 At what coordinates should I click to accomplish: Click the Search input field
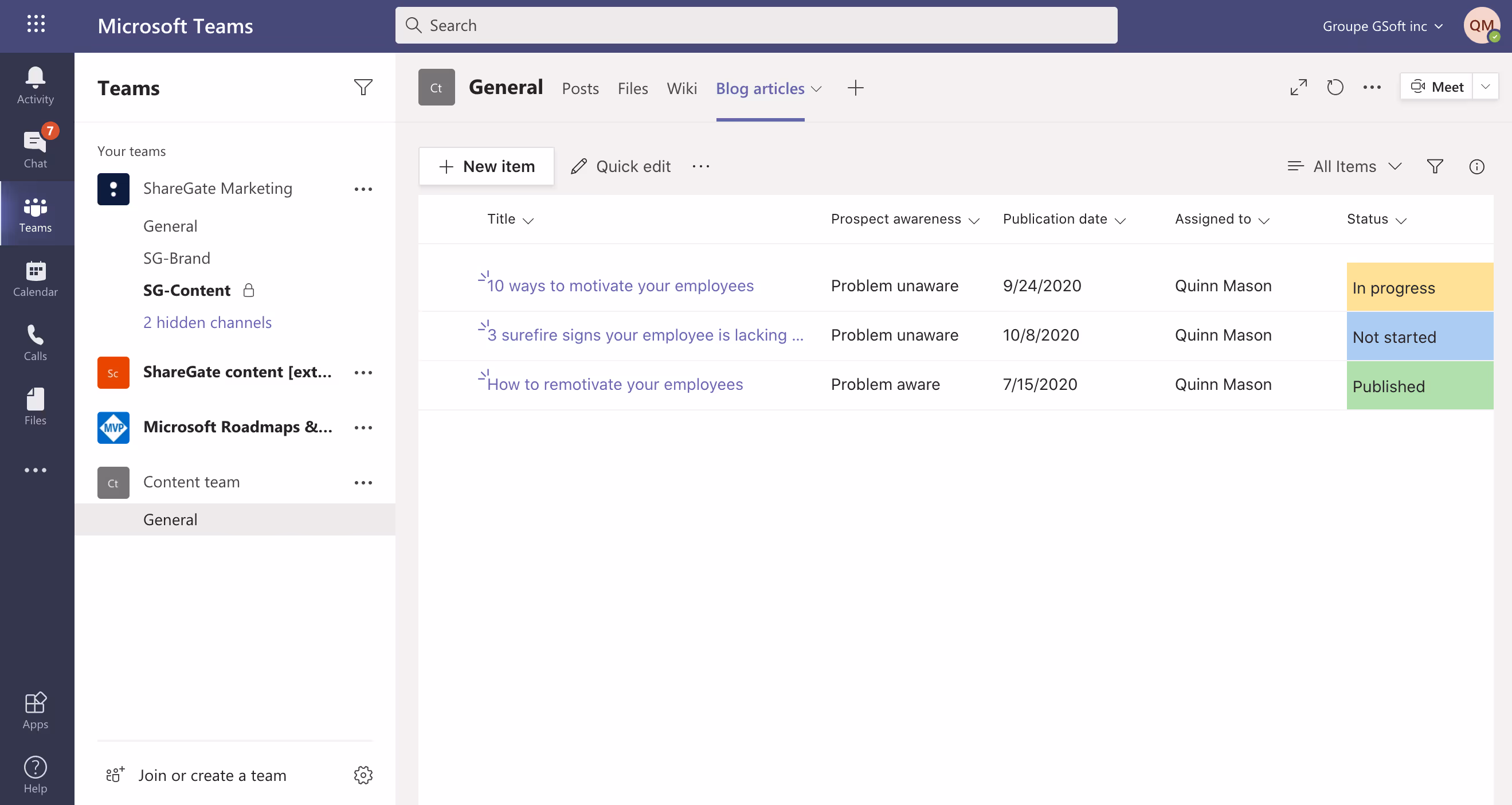[x=756, y=25]
